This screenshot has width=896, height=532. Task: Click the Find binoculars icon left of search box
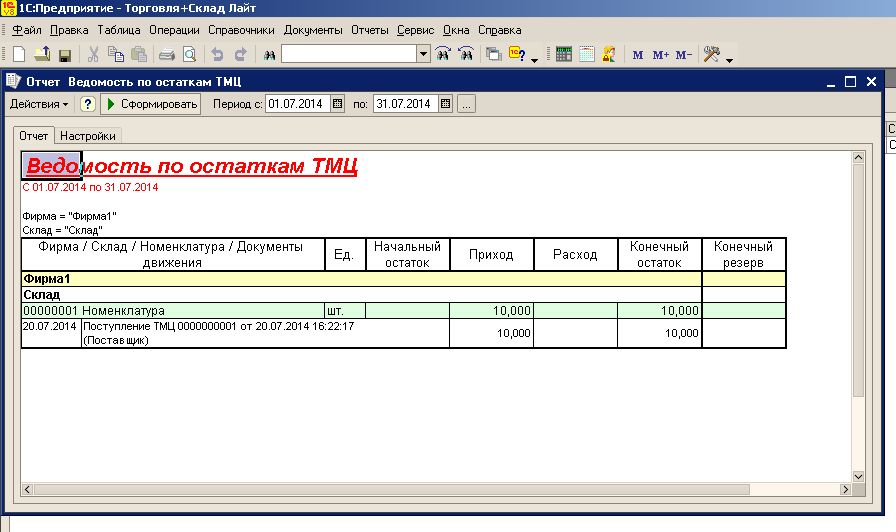[x=269, y=55]
